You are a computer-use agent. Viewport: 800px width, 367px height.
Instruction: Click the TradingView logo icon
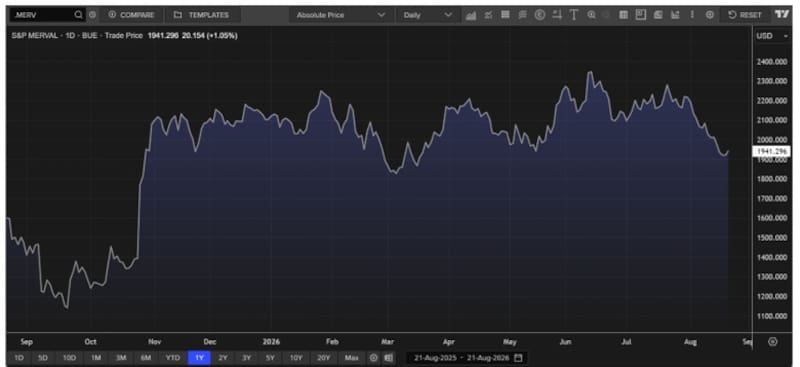click(782, 15)
